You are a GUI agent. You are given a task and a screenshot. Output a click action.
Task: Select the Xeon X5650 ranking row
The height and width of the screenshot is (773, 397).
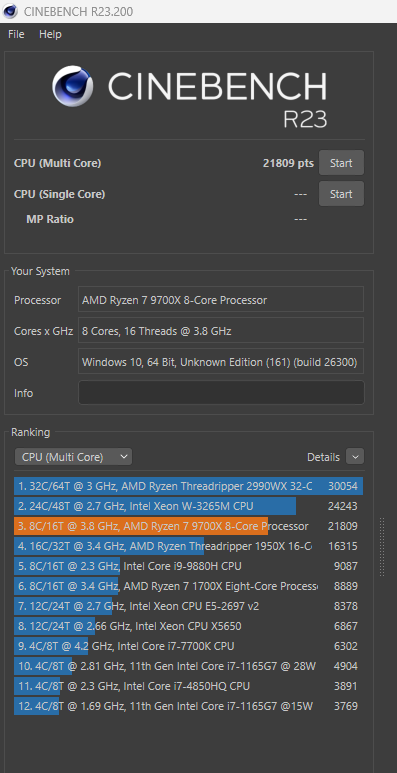click(x=188, y=626)
